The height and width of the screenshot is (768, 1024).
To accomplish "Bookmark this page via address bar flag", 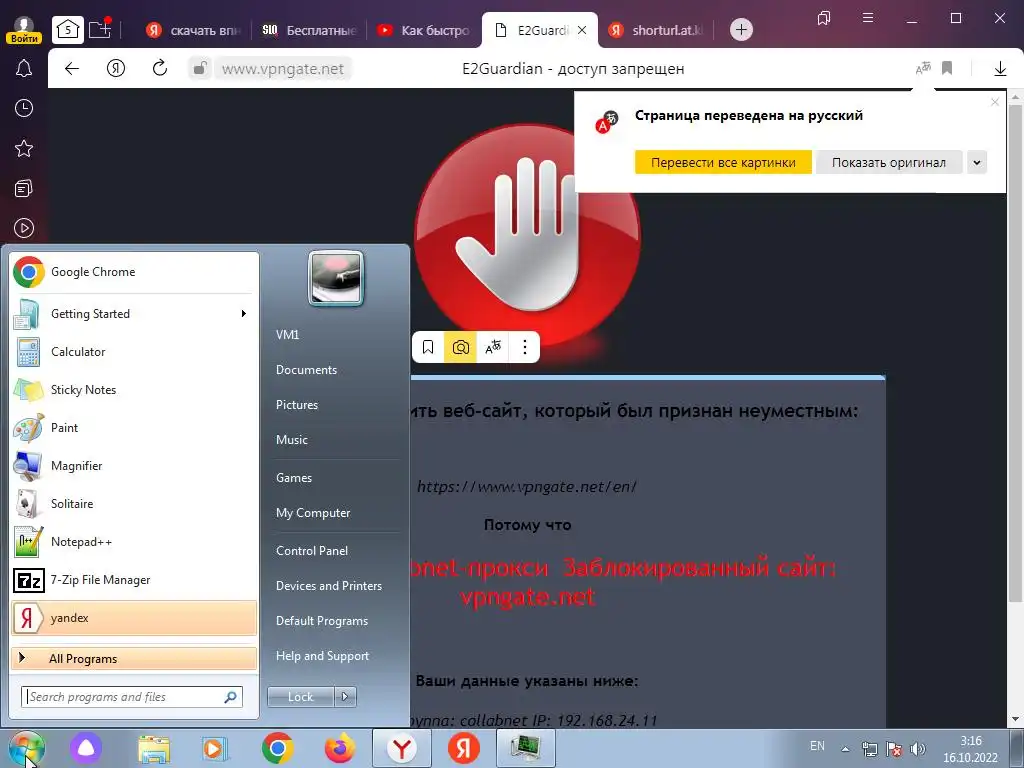I will click(947, 68).
